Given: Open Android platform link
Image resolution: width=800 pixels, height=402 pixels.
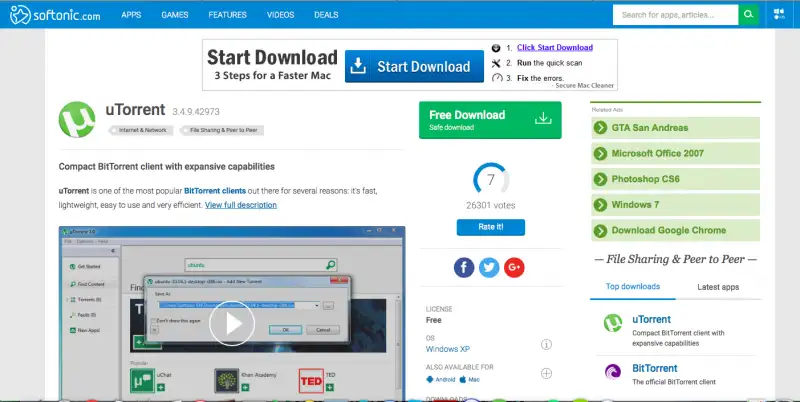Looking at the screenshot, I should [441, 380].
